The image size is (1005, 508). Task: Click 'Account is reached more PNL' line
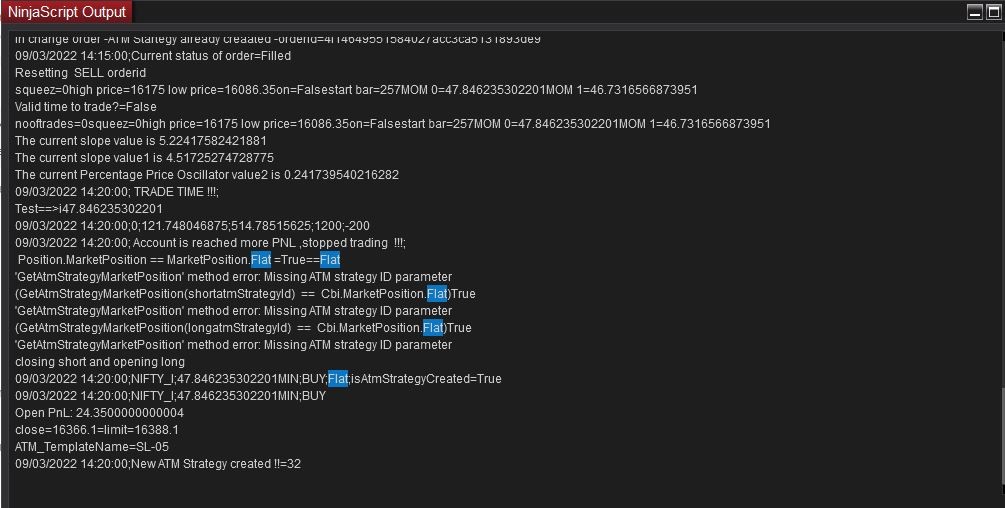coord(210,243)
